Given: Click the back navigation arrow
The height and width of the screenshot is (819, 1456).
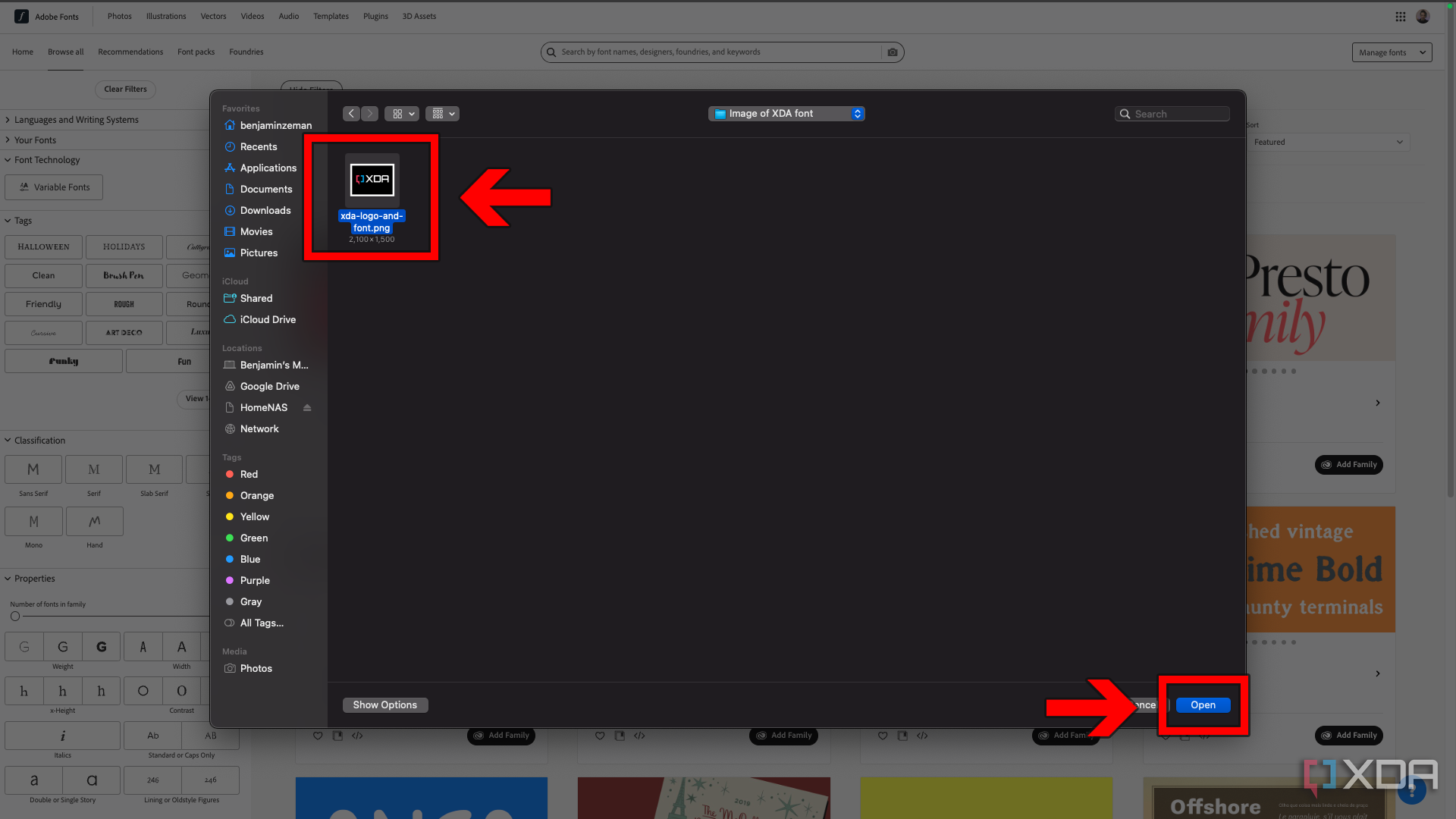Looking at the screenshot, I should point(351,113).
